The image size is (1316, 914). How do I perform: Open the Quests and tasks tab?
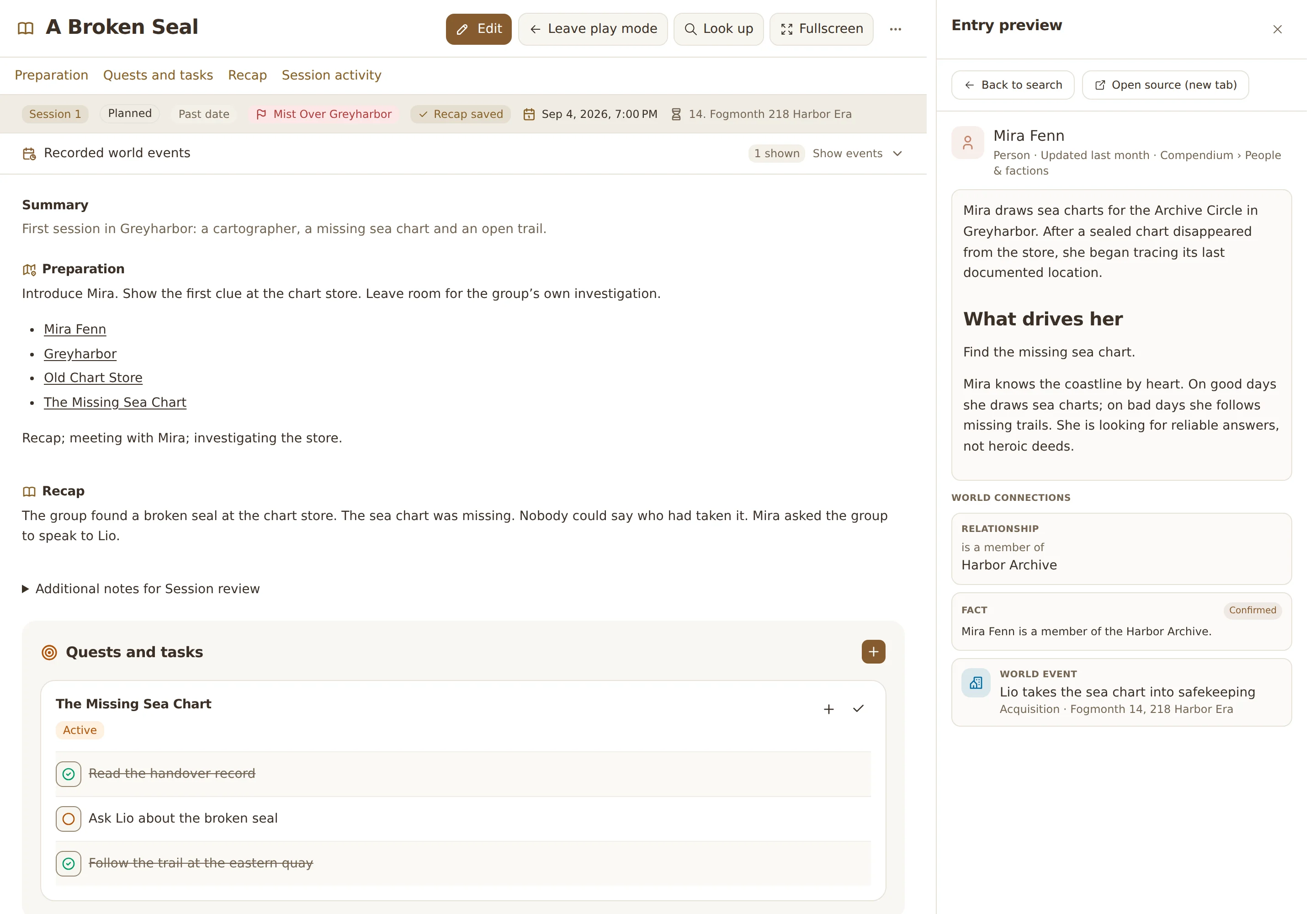(158, 75)
